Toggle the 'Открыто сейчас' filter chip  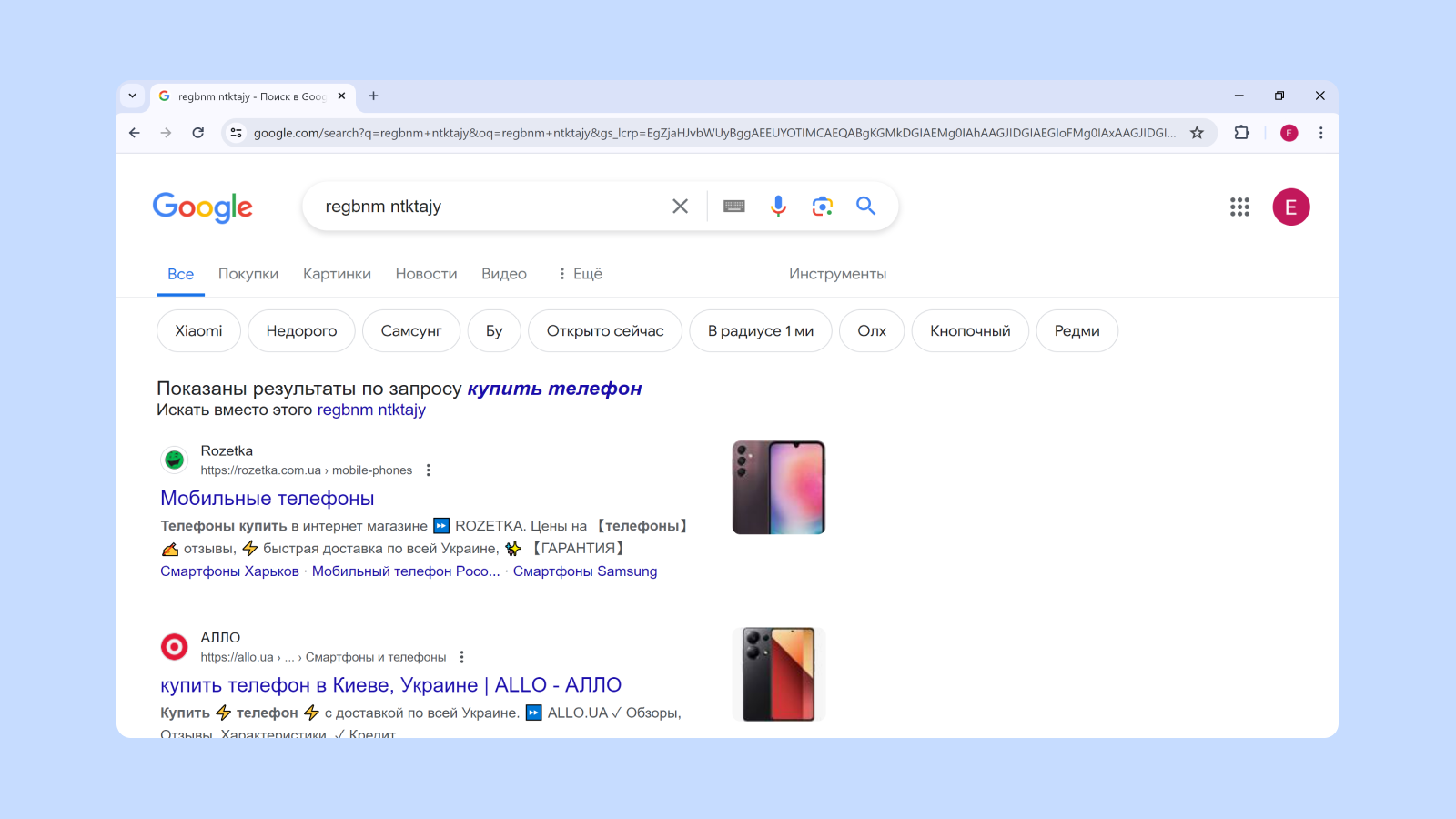tap(605, 331)
